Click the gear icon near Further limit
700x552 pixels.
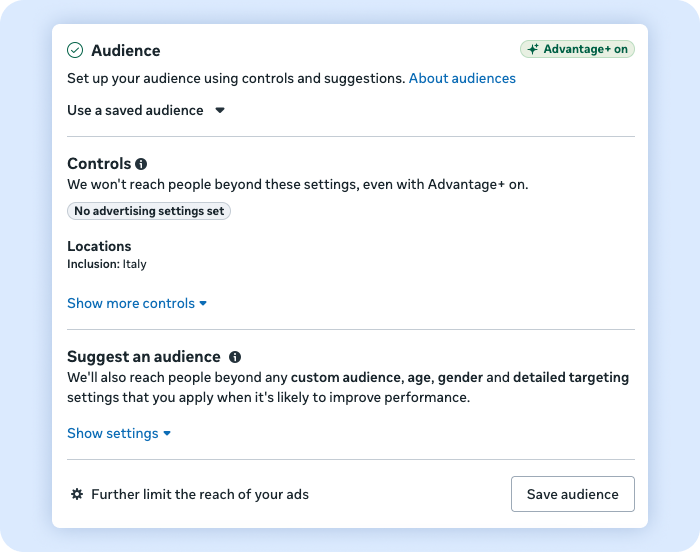click(77, 494)
